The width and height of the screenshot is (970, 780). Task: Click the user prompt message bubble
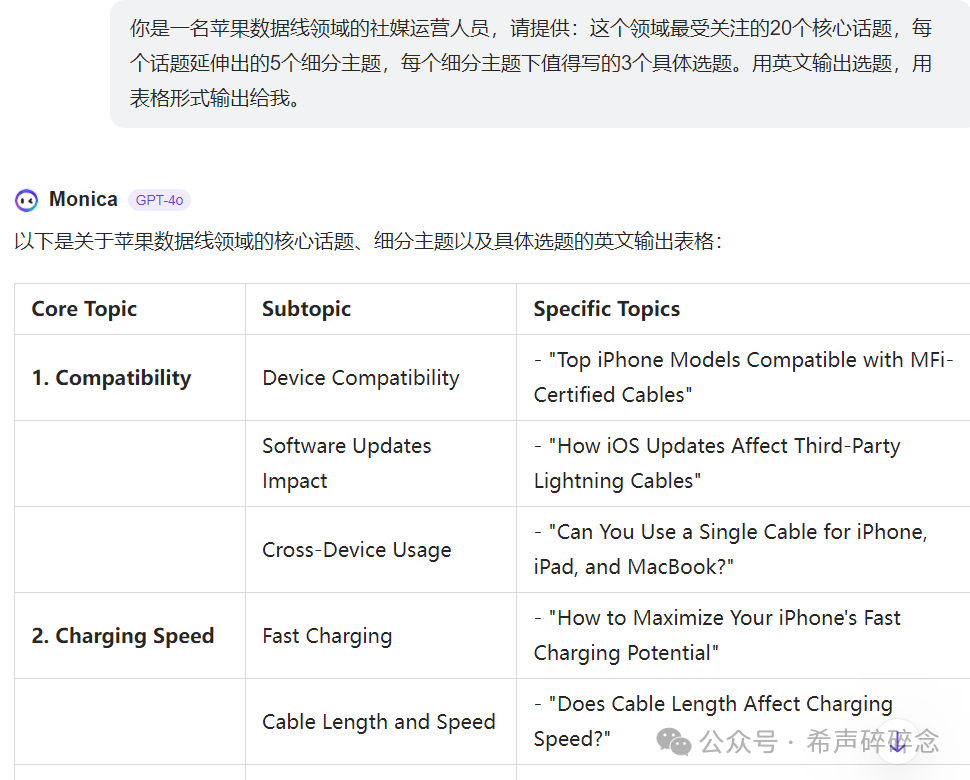pos(530,64)
